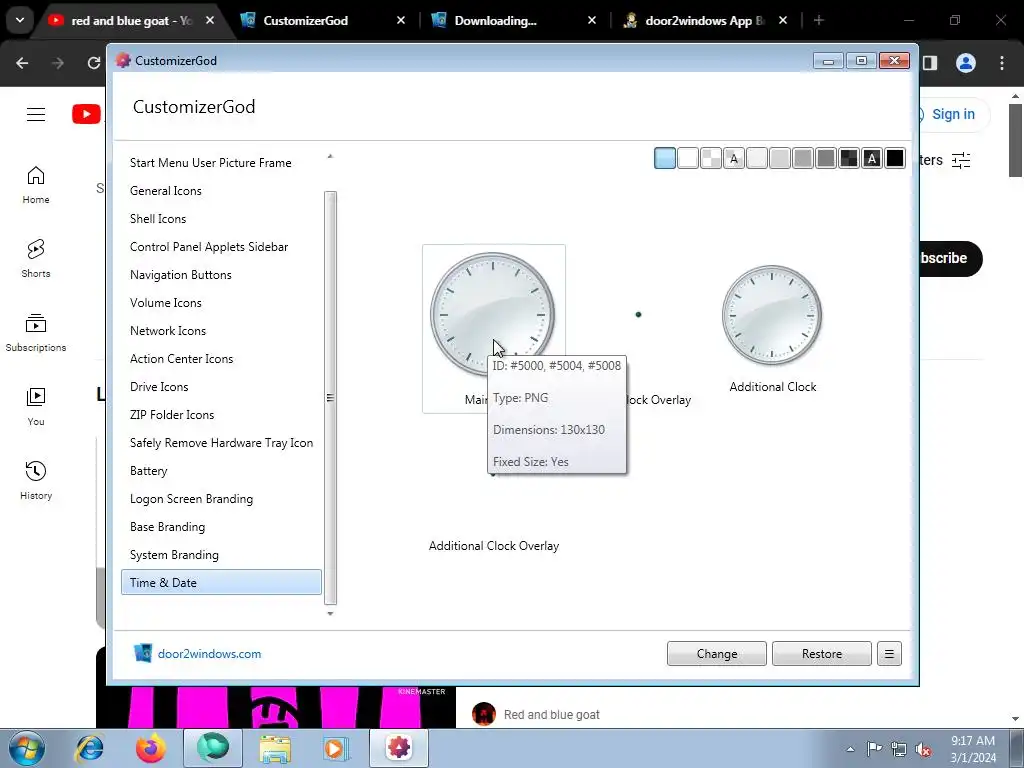Image resolution: width=1024 pixels, height=768 pixels.
Task: Open the browser three-dot menu
Action: 1002,63
